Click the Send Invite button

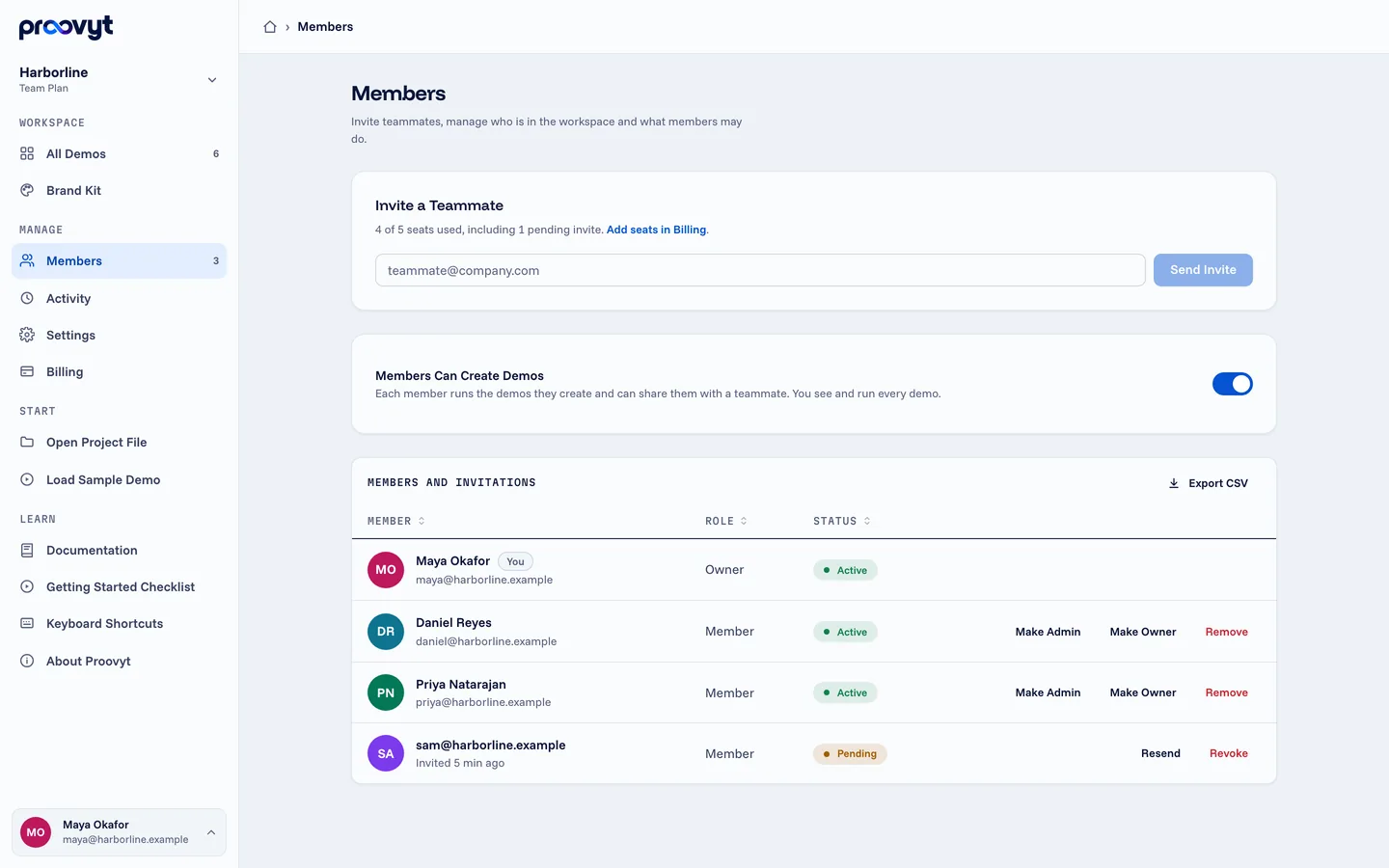(1203, 270)
